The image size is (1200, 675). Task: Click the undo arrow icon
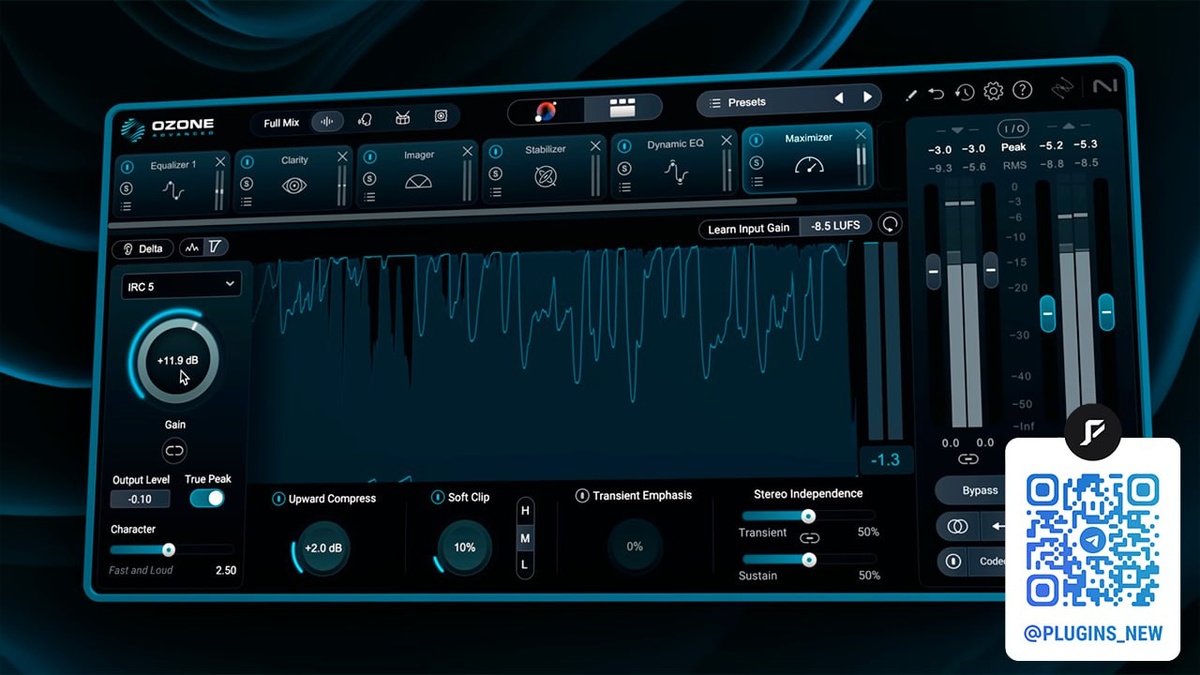point(936,93)
